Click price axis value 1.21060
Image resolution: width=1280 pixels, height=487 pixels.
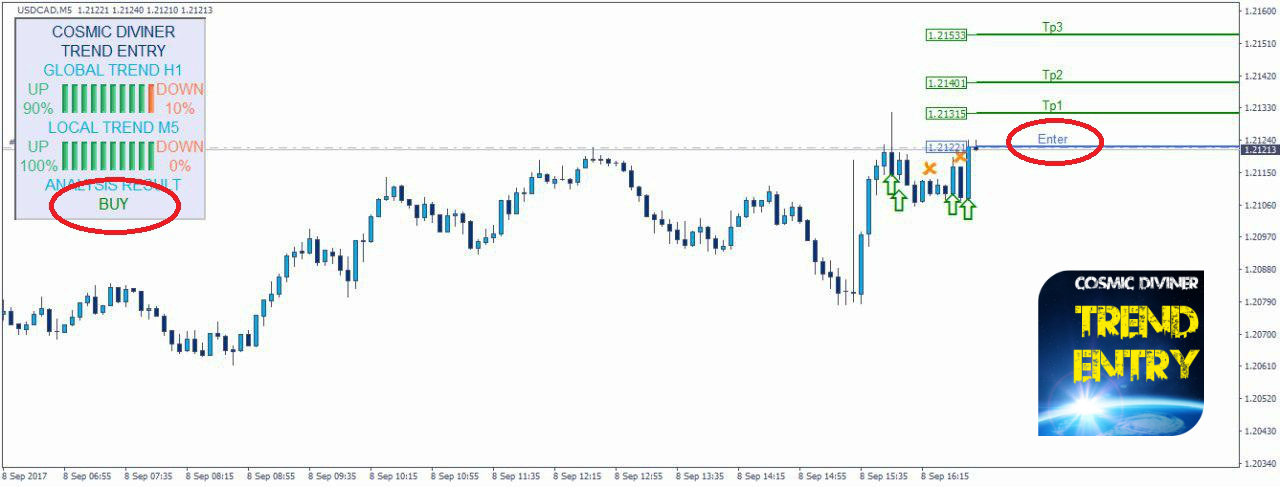1260,205
